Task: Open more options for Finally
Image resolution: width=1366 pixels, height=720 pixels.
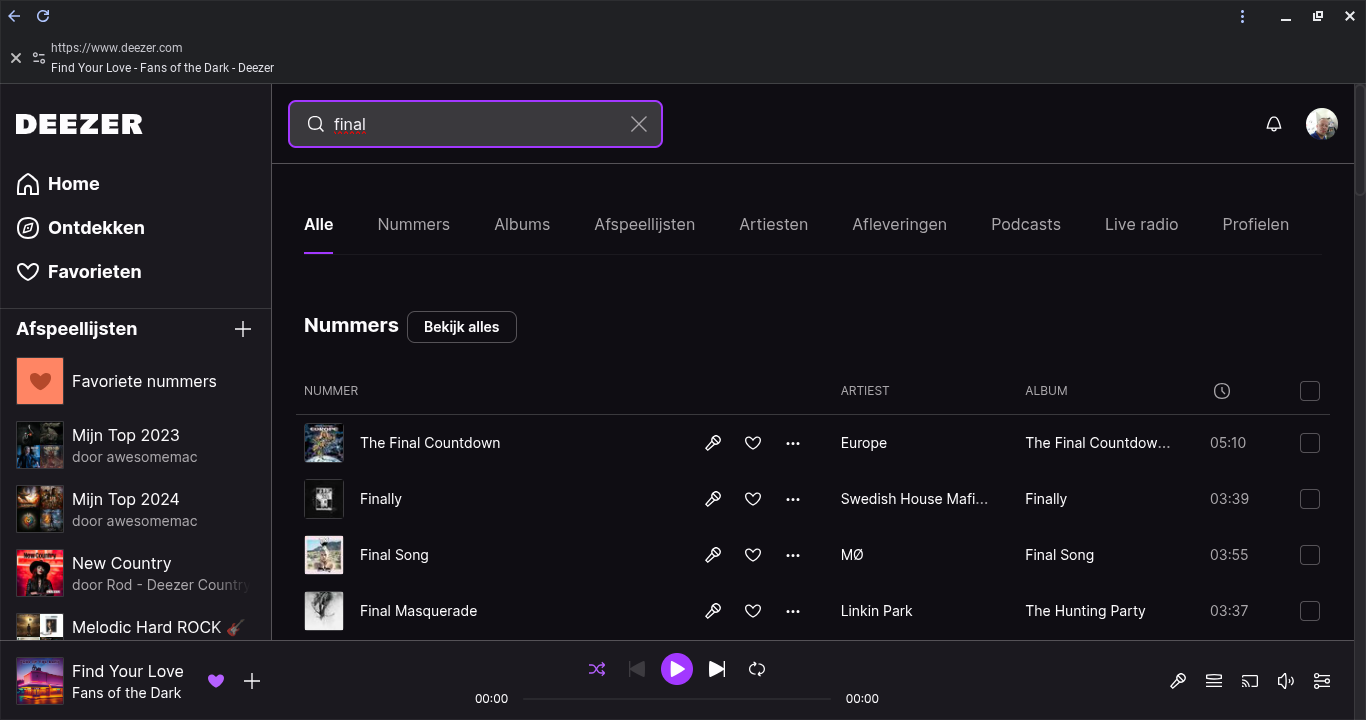Action: pos(793,499)
